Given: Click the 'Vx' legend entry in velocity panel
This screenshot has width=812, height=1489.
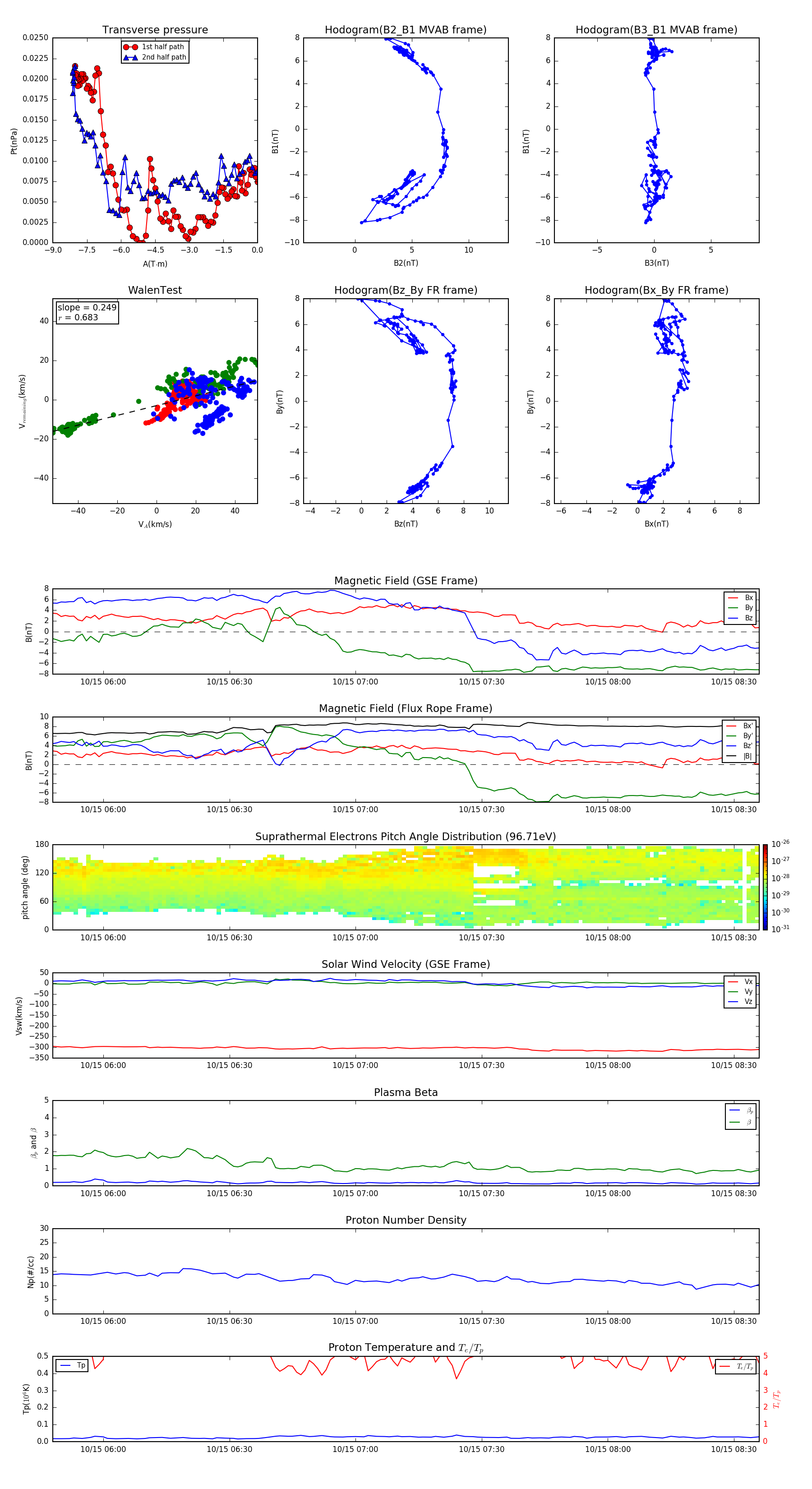Looking at the screenshot, I should click(x=740, y=981).
